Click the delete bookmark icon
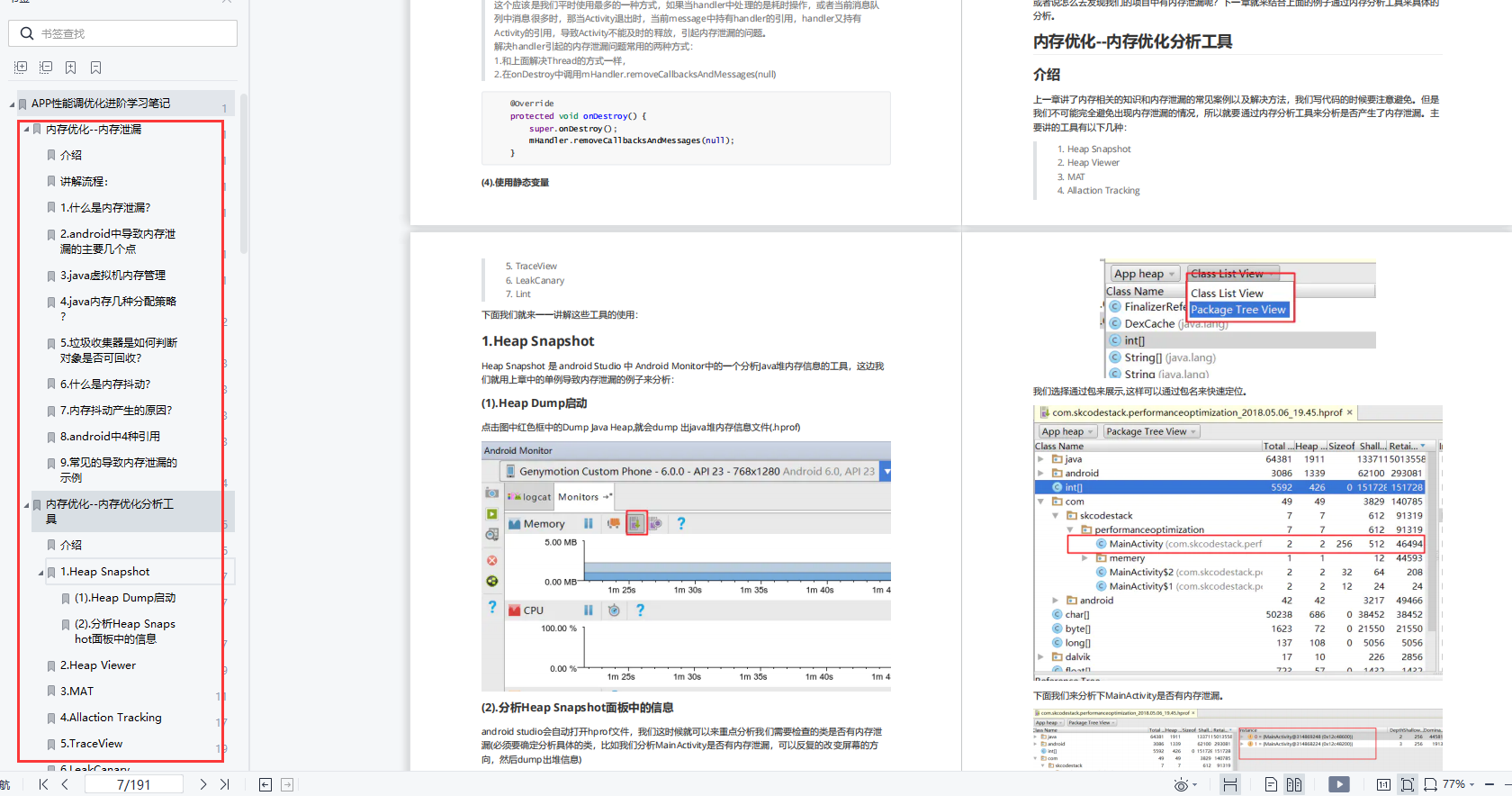This screenshot has width=1512, height=796. [x=95, y=68]
